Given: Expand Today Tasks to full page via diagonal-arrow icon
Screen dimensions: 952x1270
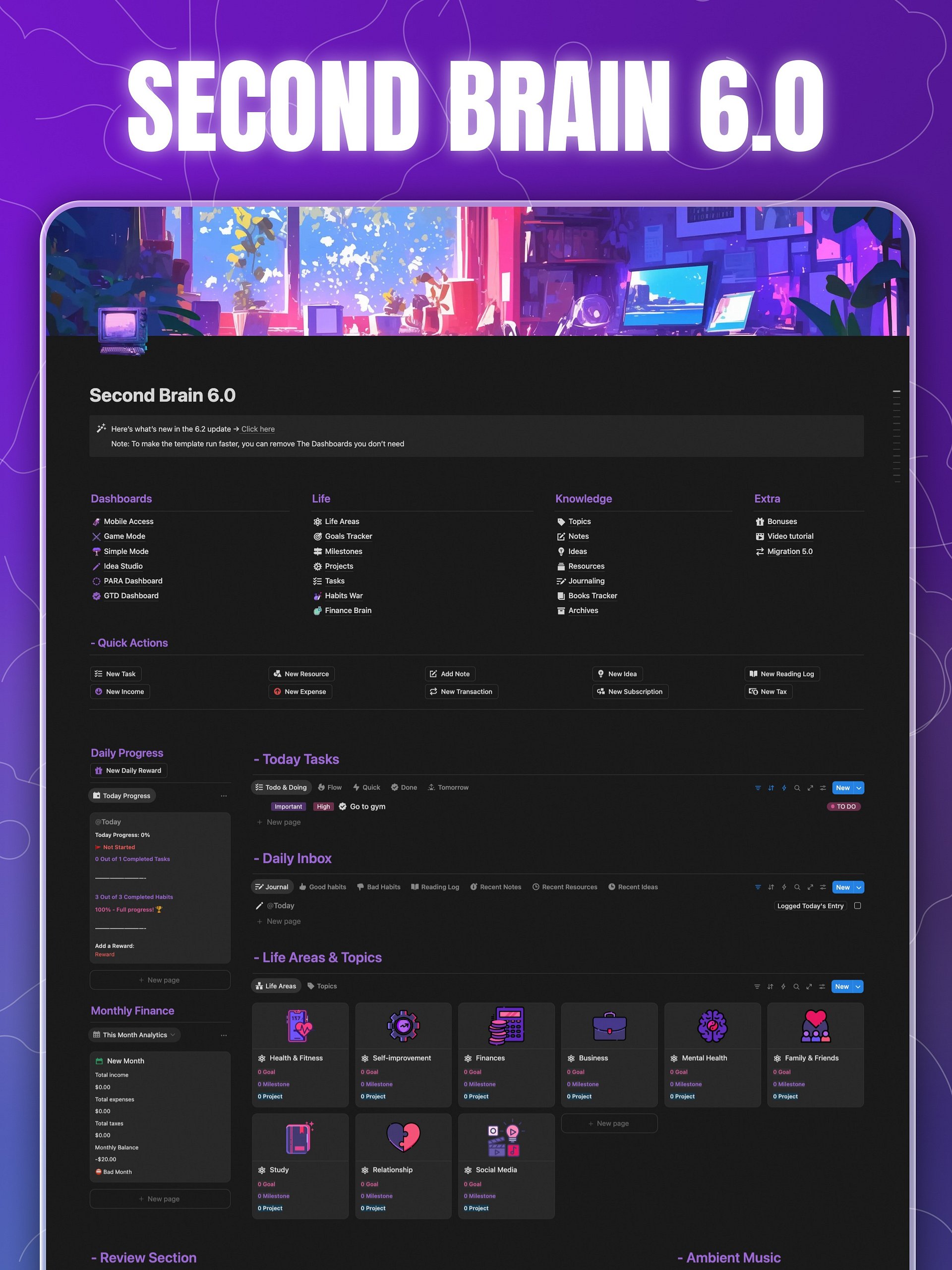Looking at the screenshot, I should coord(810,788).
